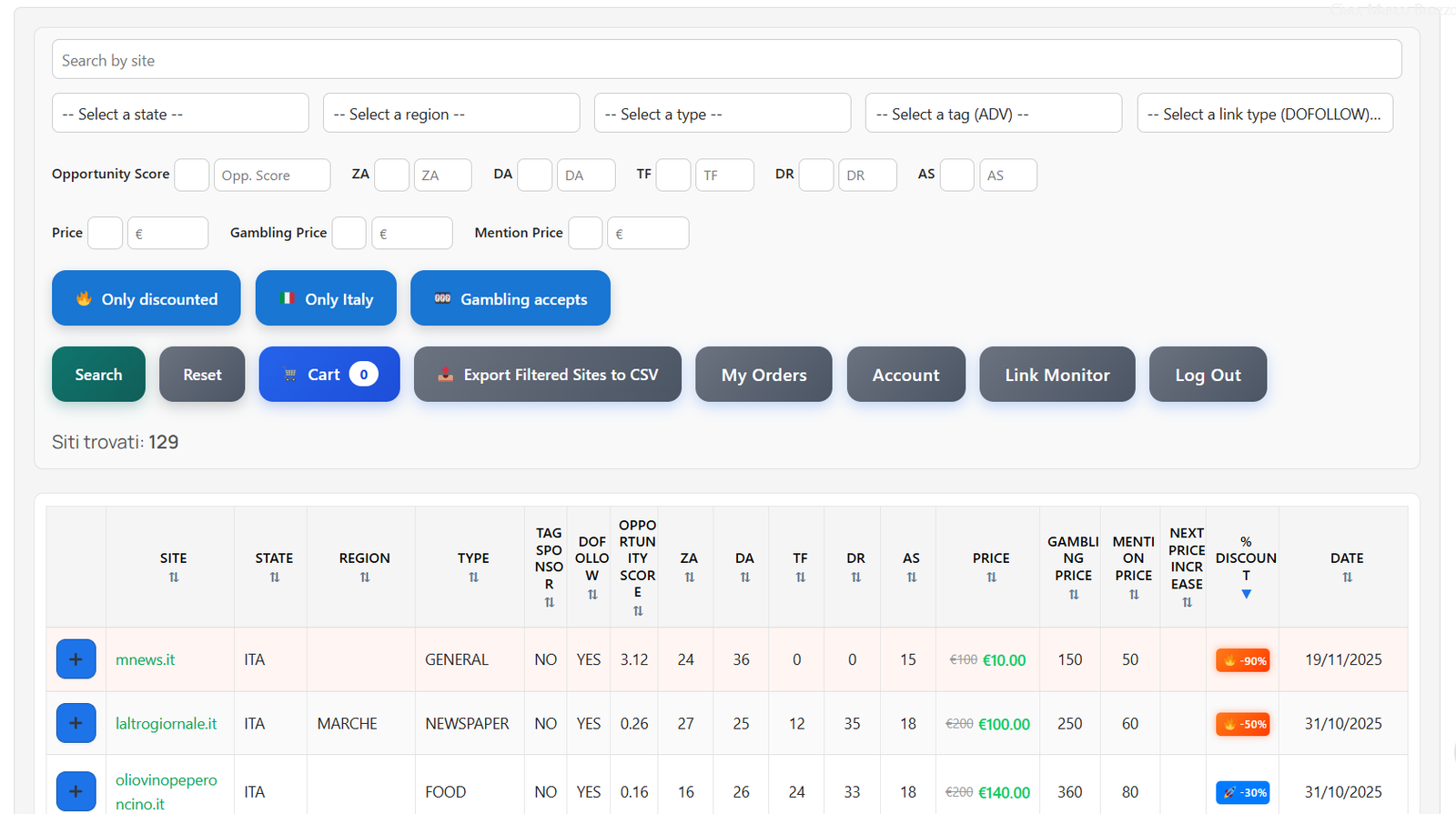Open Select a state dropdown
The width and height of the screenshot is (1456, 814).
click(180, 114)
